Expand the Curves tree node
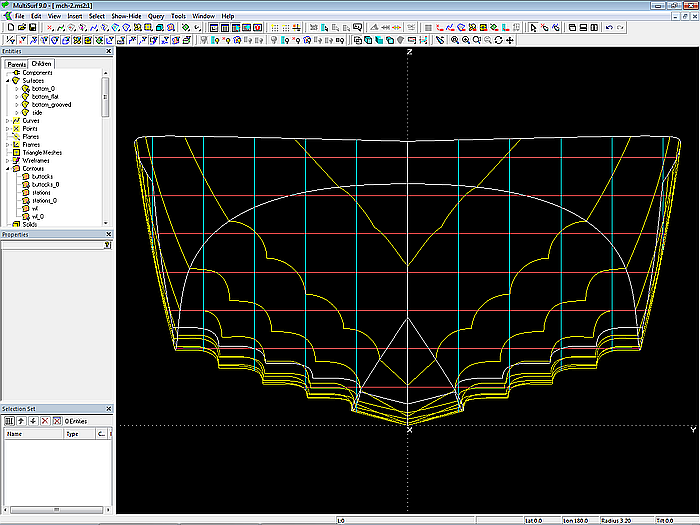This screenshot has width=700, height=525. pos(8,121)
